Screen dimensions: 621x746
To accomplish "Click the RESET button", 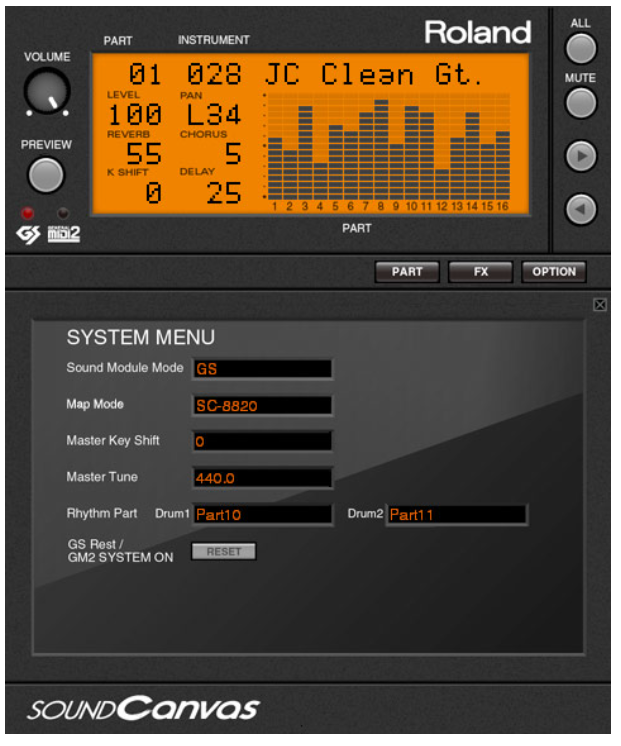I will pos(224,551).
